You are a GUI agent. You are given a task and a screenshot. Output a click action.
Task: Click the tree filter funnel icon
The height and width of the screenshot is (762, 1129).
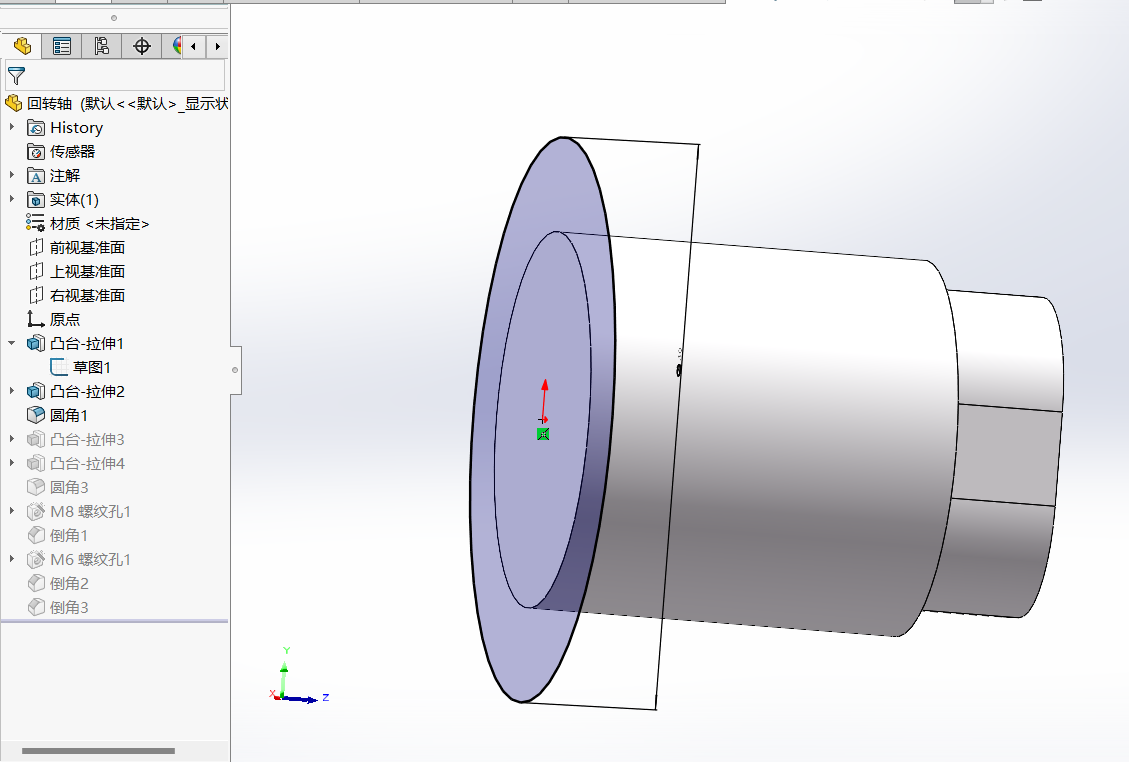[x=16, y=76]
